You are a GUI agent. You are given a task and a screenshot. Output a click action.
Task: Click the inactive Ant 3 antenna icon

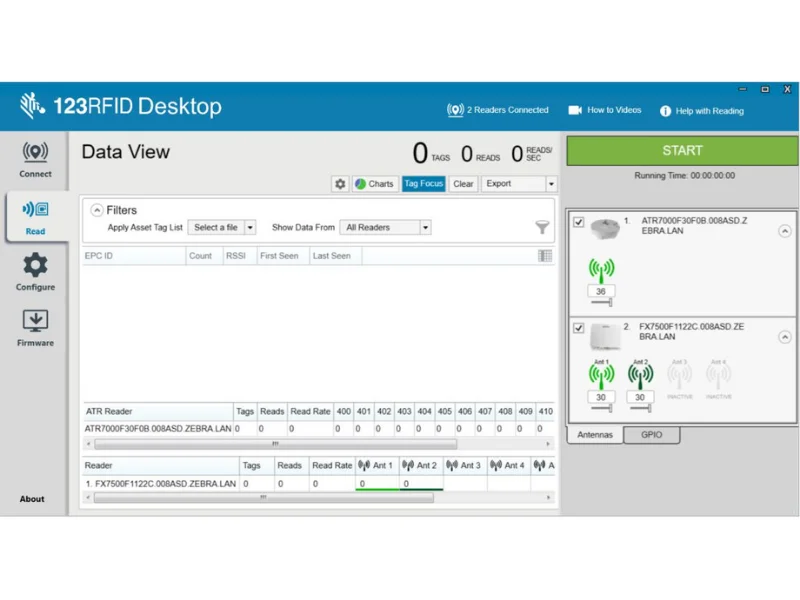pos(679,375)
